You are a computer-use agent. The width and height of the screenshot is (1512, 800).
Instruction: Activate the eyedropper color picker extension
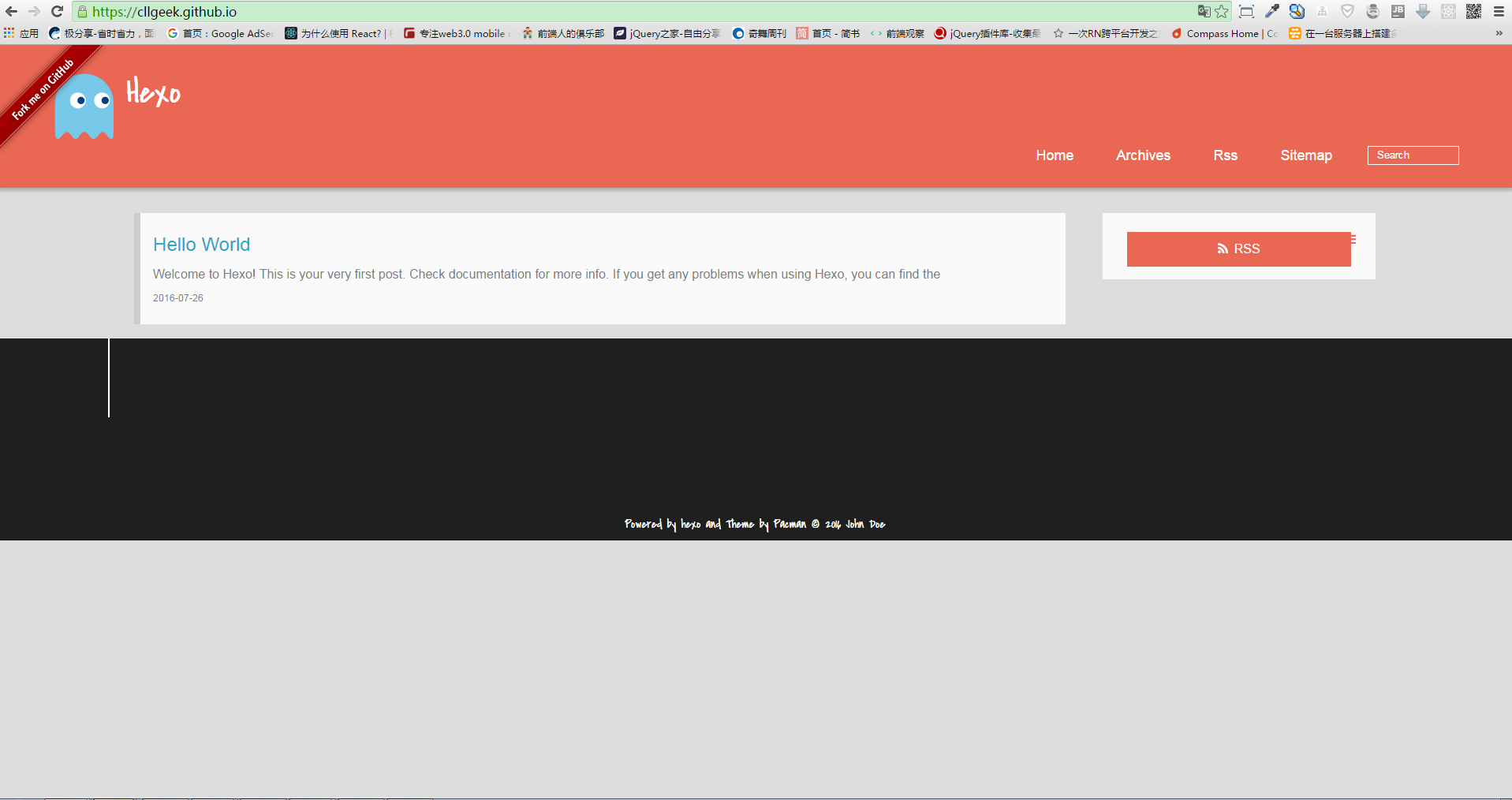[1272, 12]
